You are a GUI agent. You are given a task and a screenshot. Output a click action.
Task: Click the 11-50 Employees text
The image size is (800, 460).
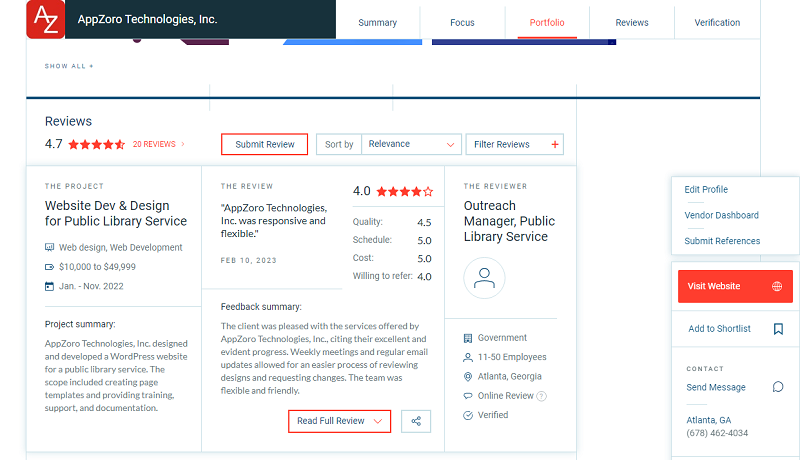pyautogui.click(x=512, y=357)
